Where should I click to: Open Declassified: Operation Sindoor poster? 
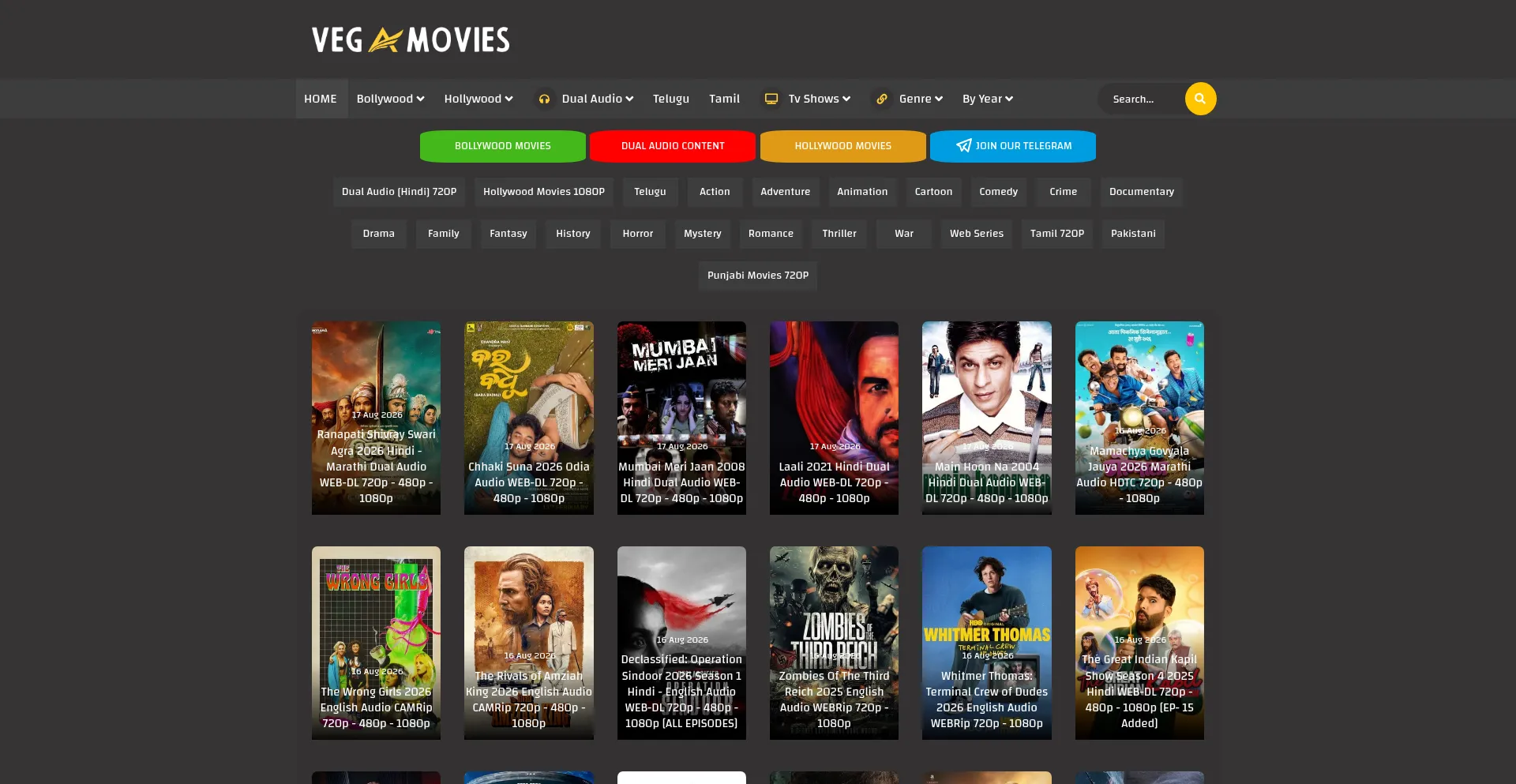pos(681,643)
